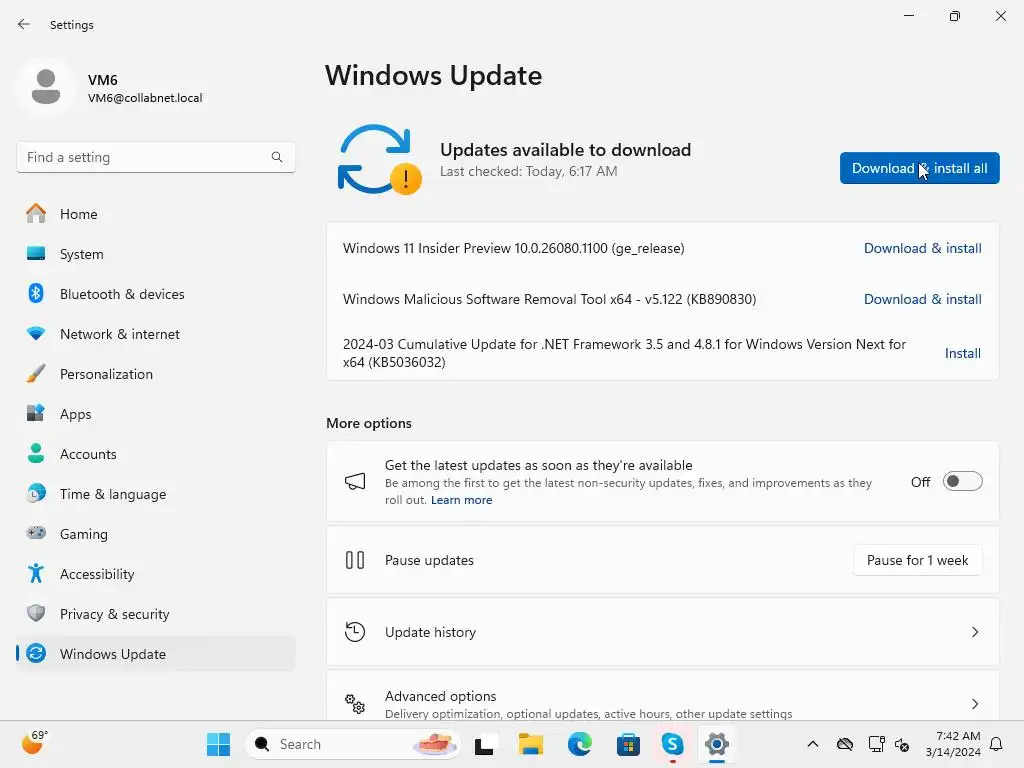
Task: Expand Advanced options with its chevron
Action: tap(975, 704)
